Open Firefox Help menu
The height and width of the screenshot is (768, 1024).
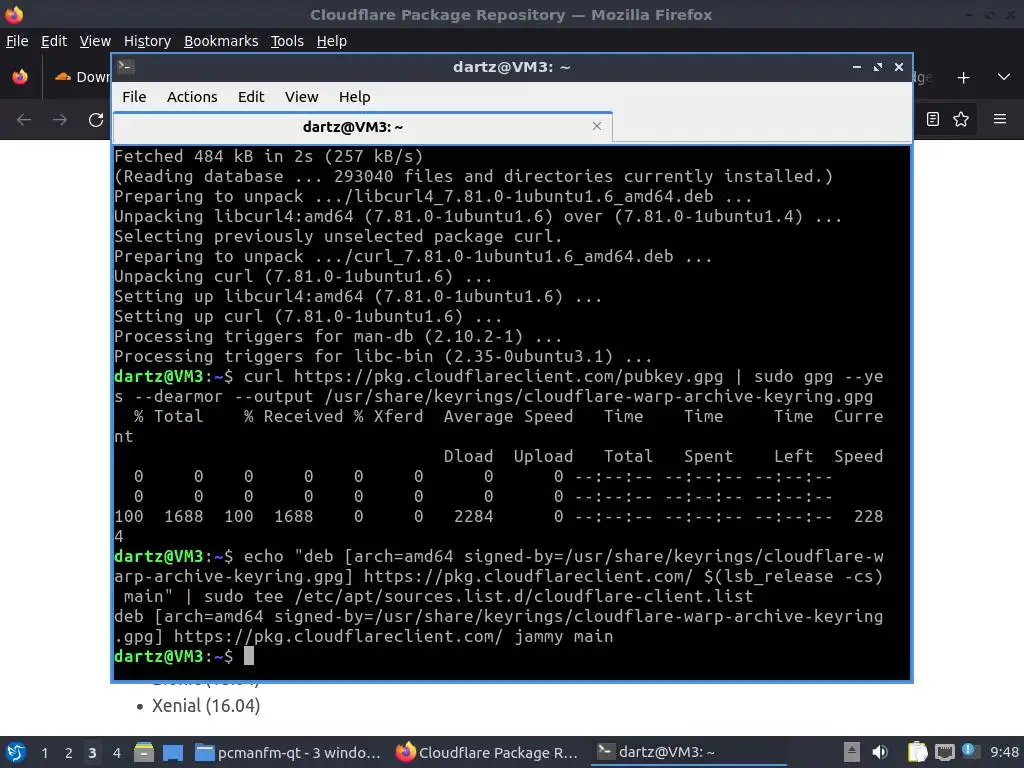332,41
